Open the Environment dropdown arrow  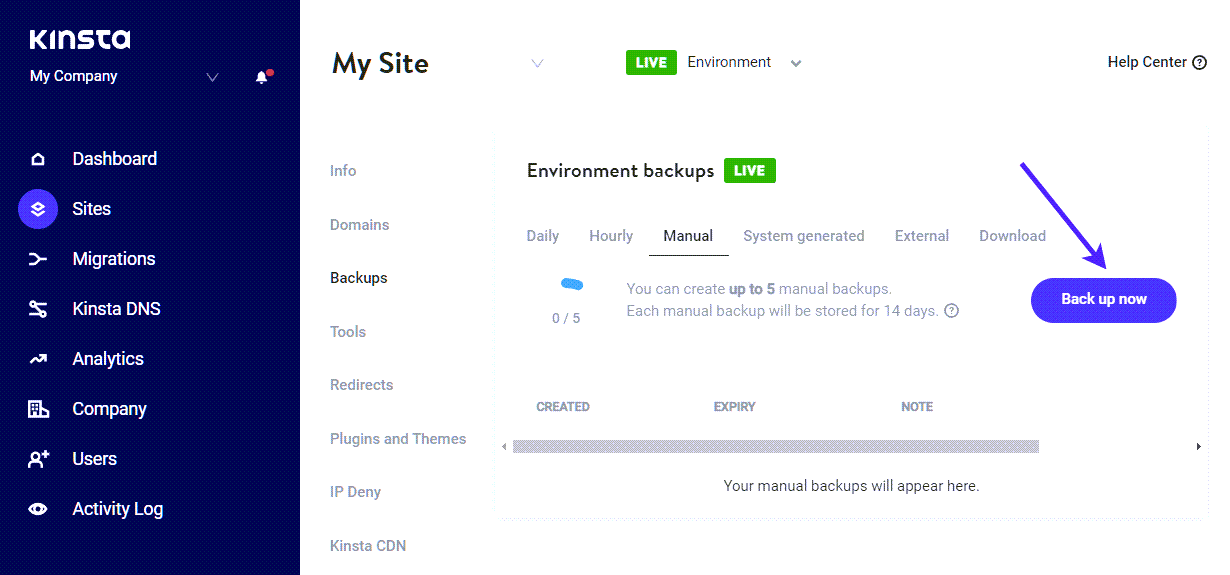pos(796,63)
